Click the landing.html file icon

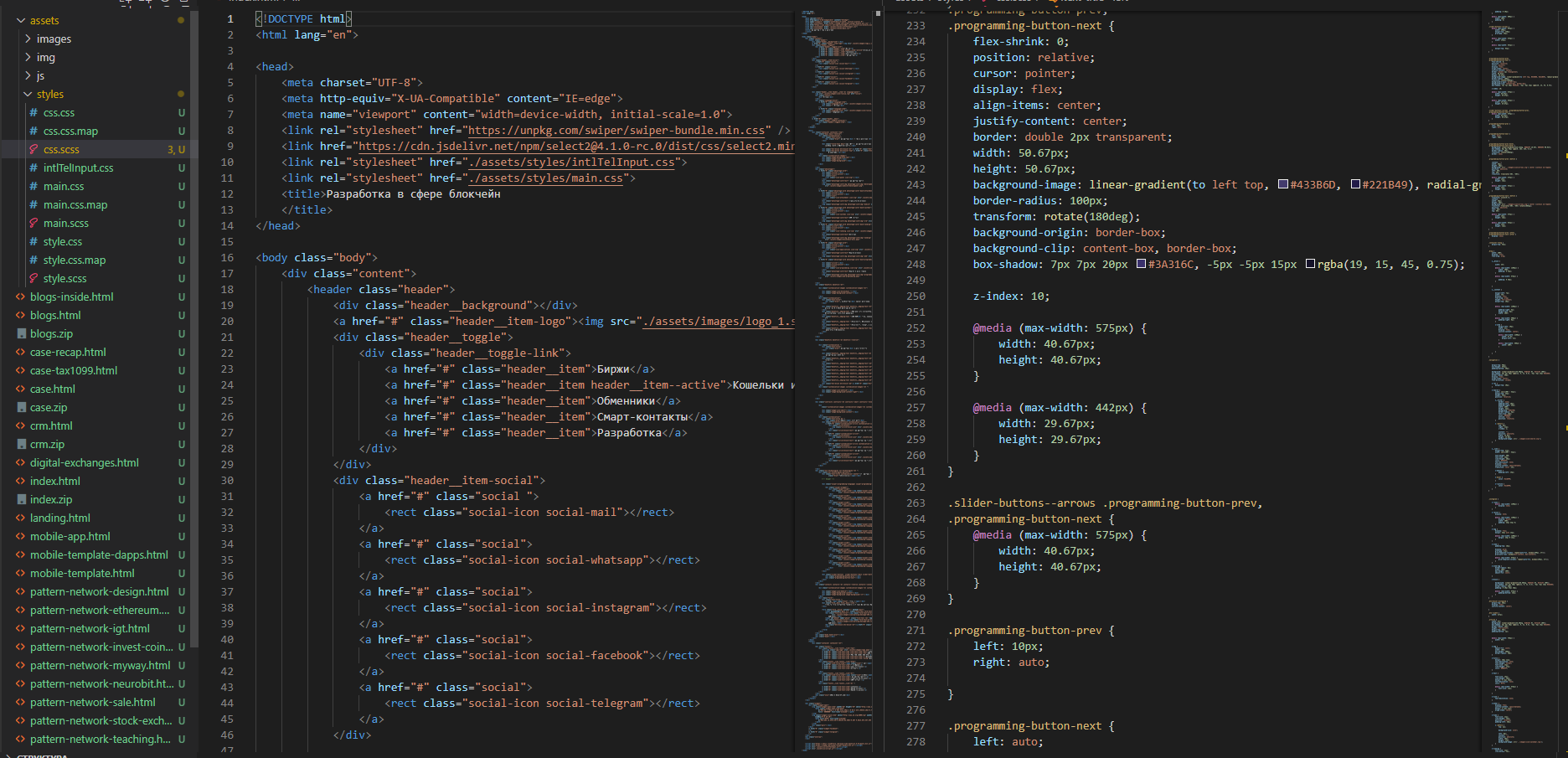point(21,518)
